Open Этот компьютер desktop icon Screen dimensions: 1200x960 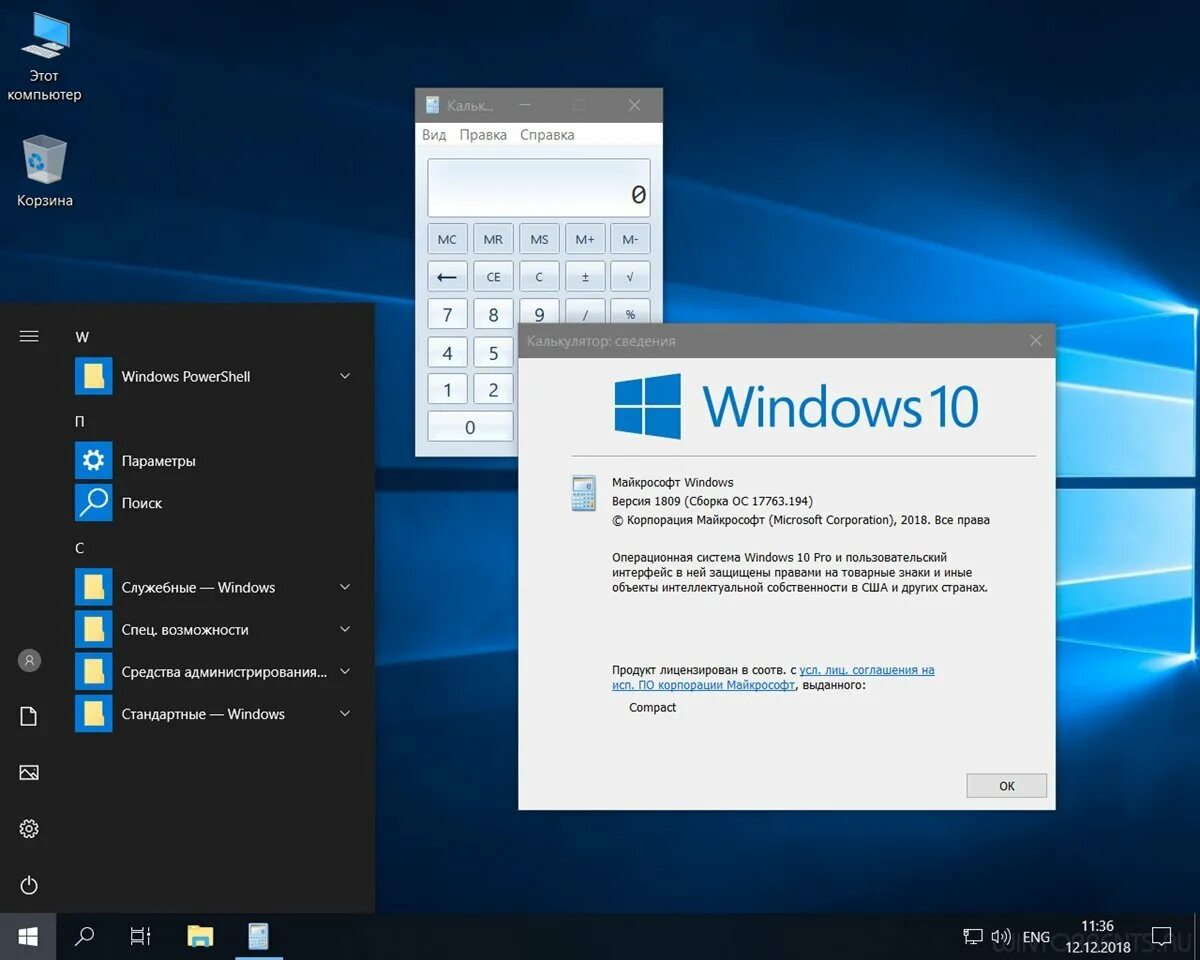coord(44,57)
